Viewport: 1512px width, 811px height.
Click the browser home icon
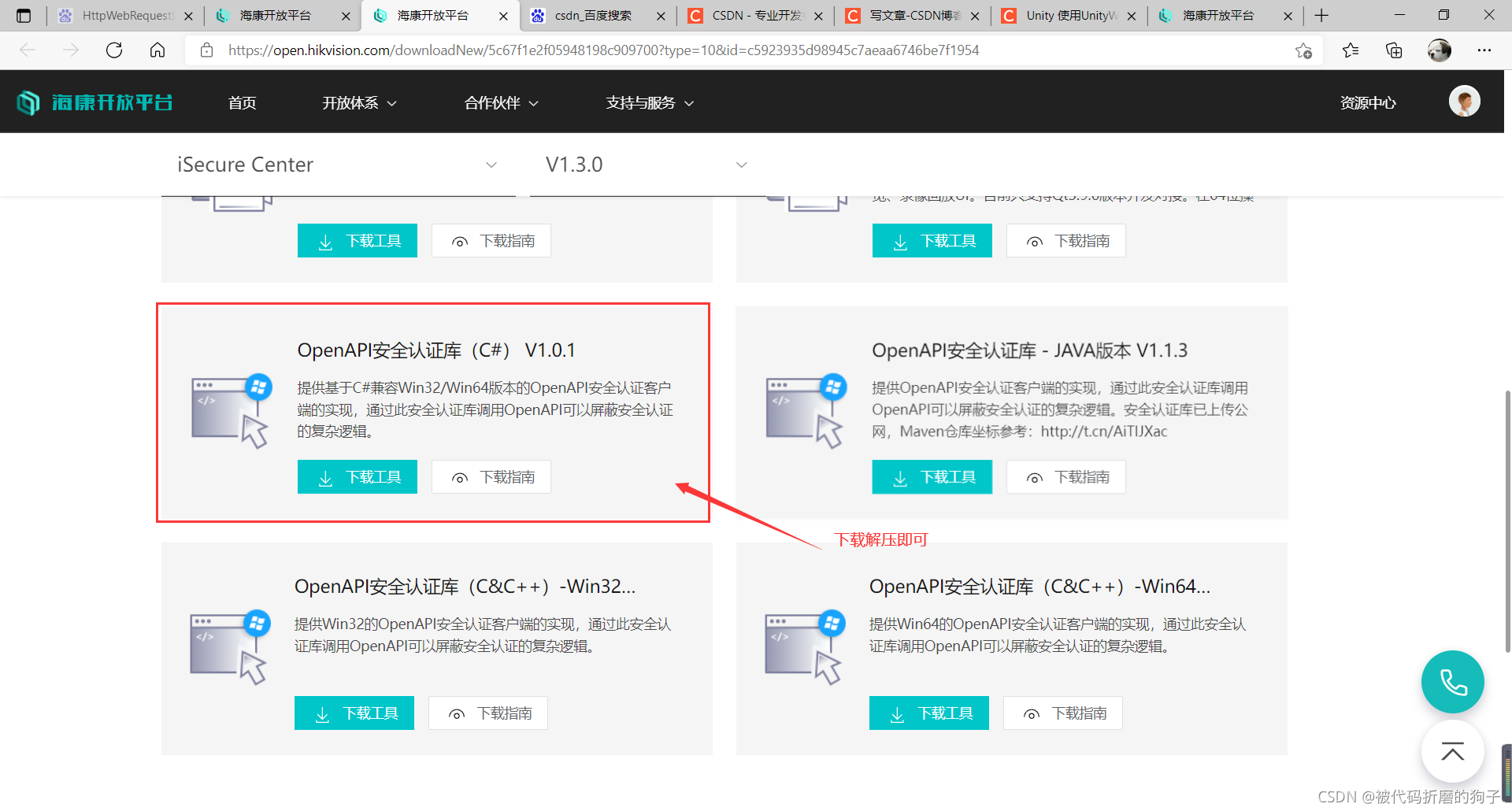click(157, 50)
